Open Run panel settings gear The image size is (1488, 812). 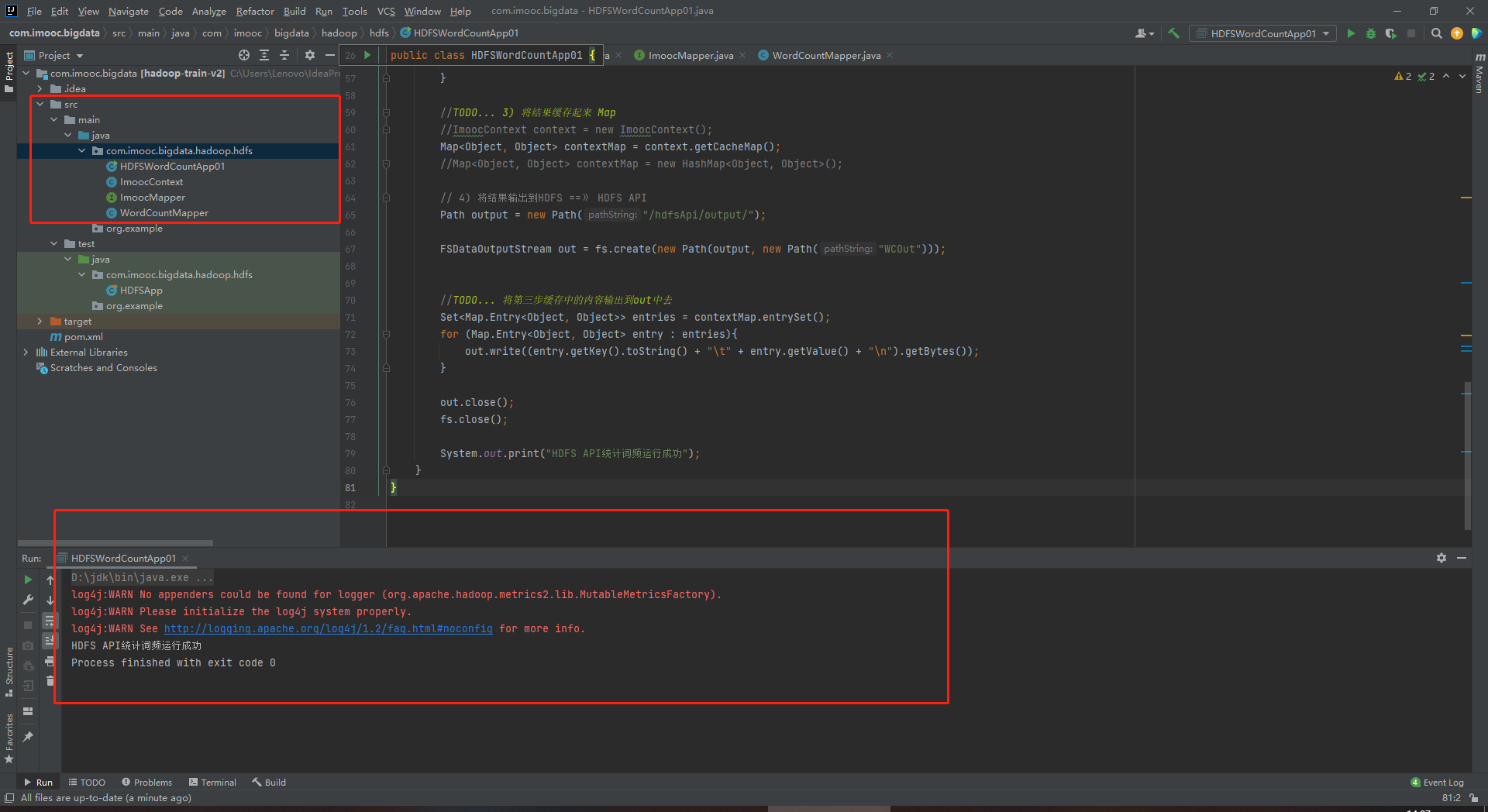point(1441,558)
